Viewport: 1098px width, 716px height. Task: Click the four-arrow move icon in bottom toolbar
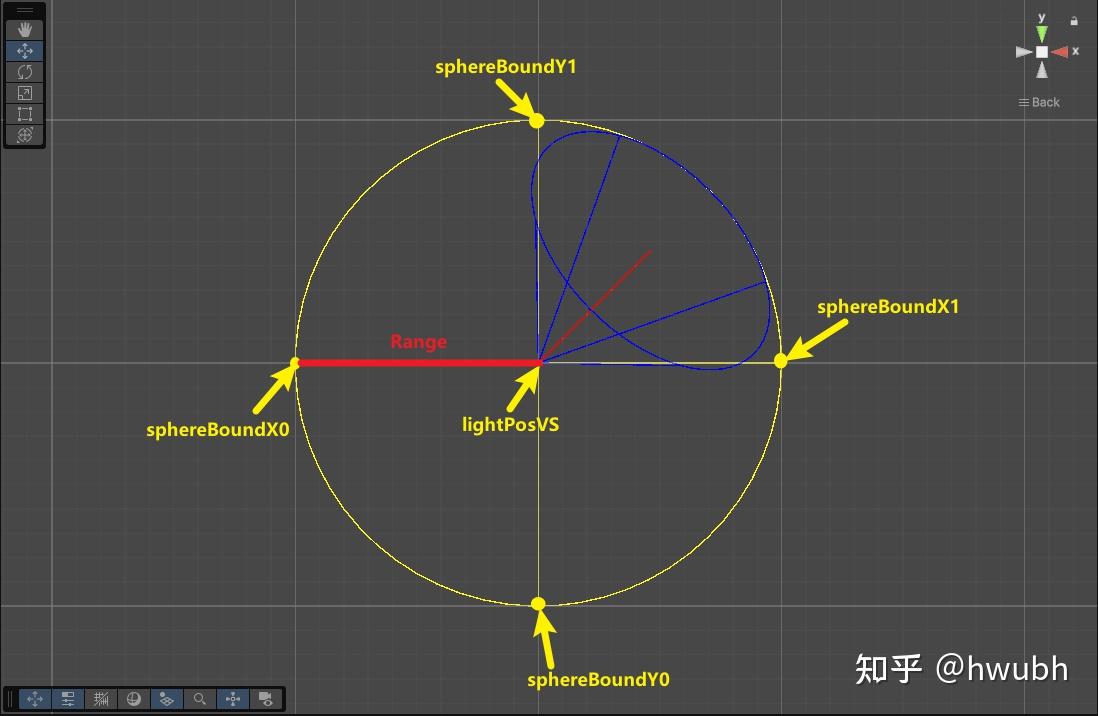[35, 698]
